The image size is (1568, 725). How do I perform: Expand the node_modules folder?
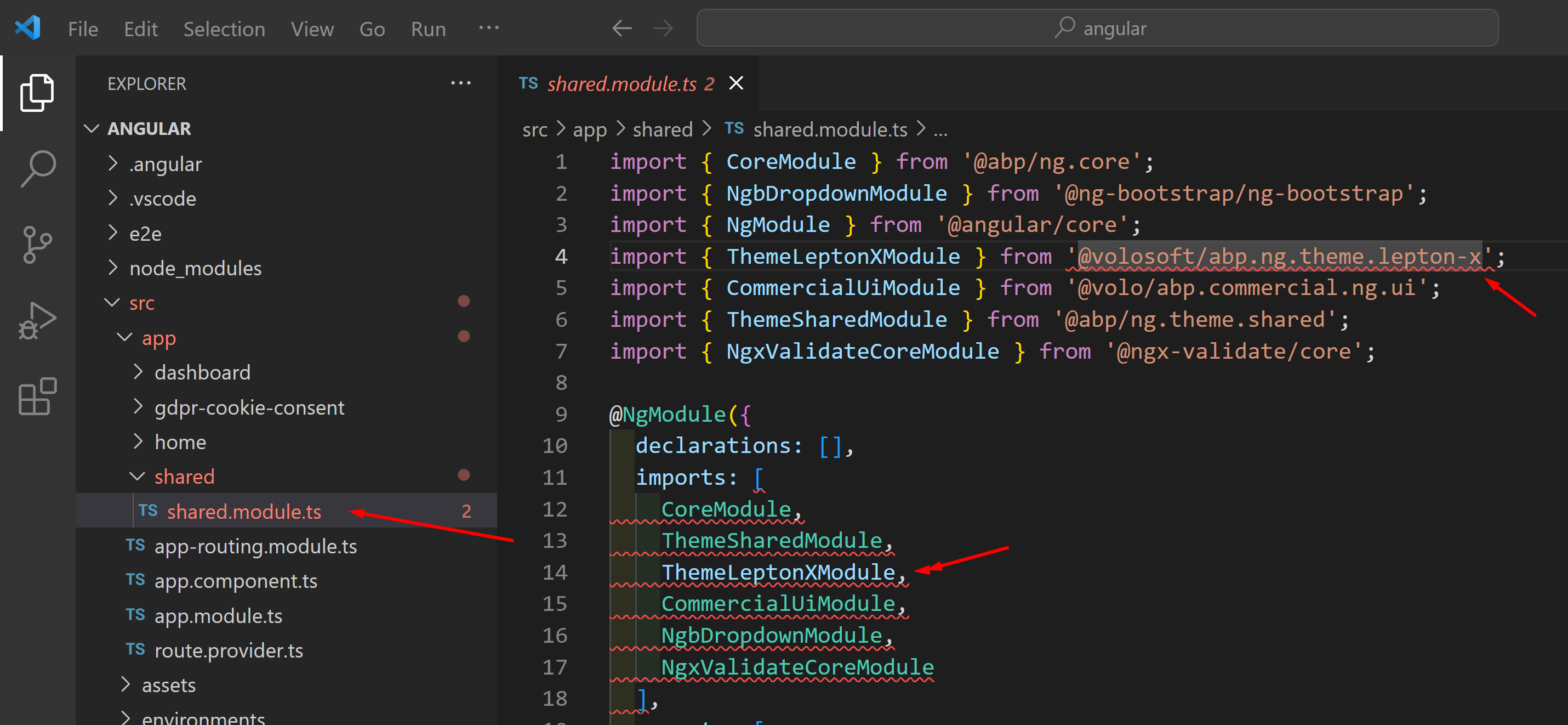point(195,268)
